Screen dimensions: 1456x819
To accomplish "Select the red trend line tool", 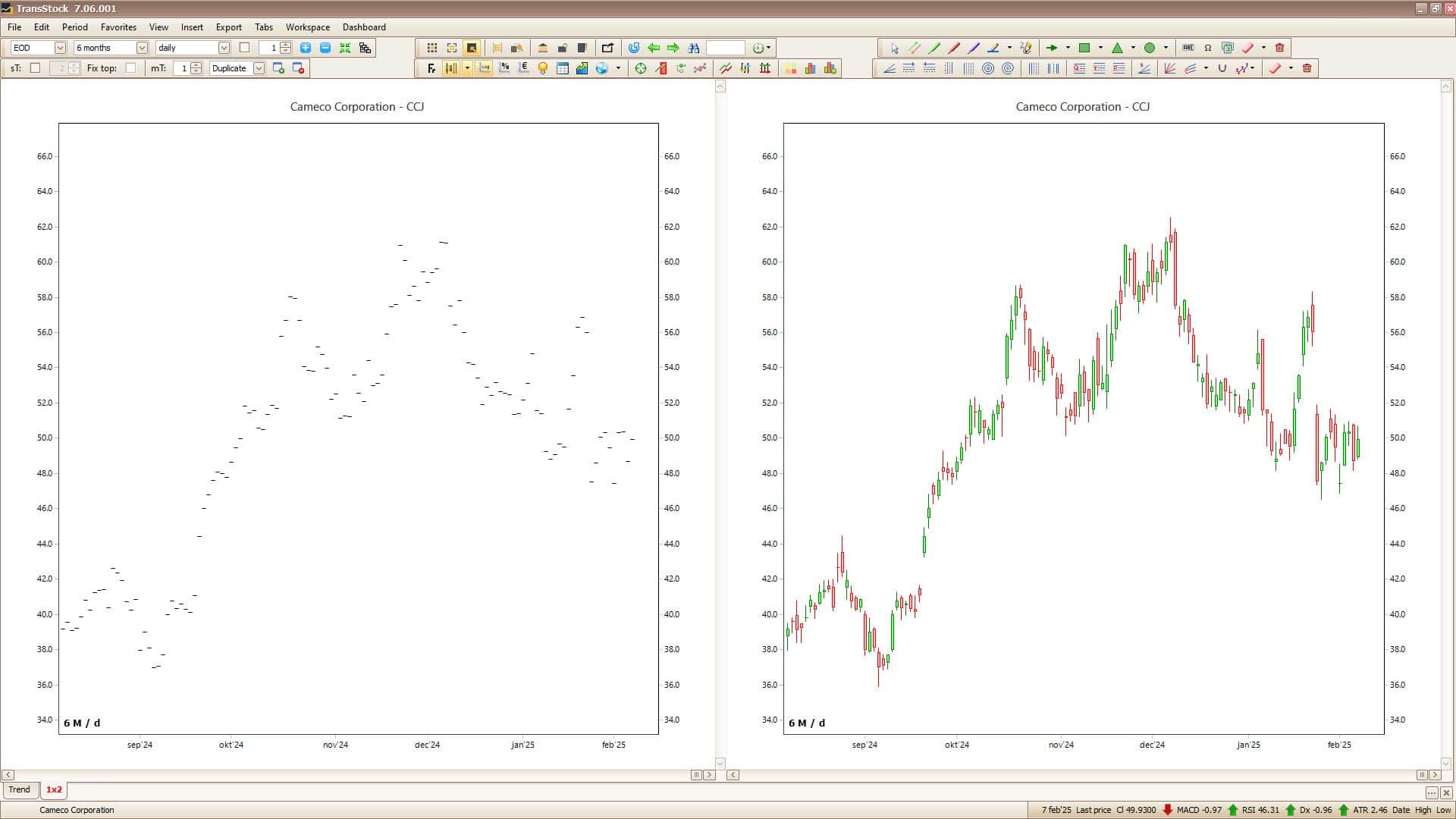I will [954, 48].
